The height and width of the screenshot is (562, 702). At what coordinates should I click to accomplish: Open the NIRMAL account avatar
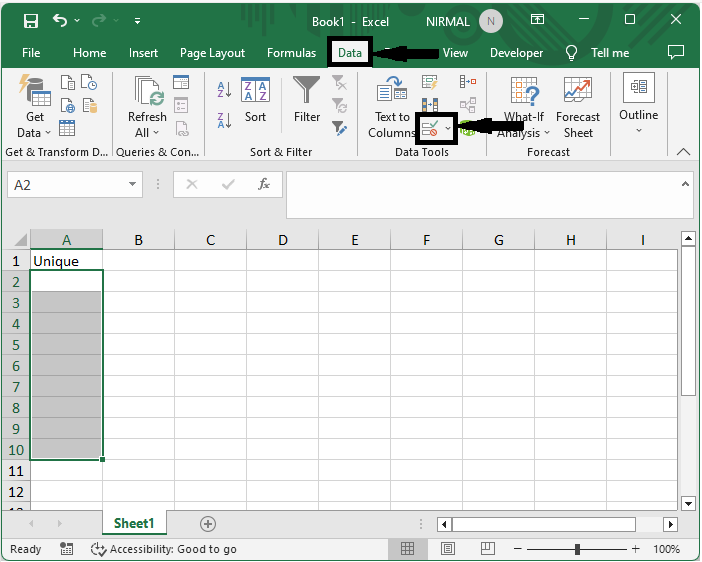[x=491, y=21]
